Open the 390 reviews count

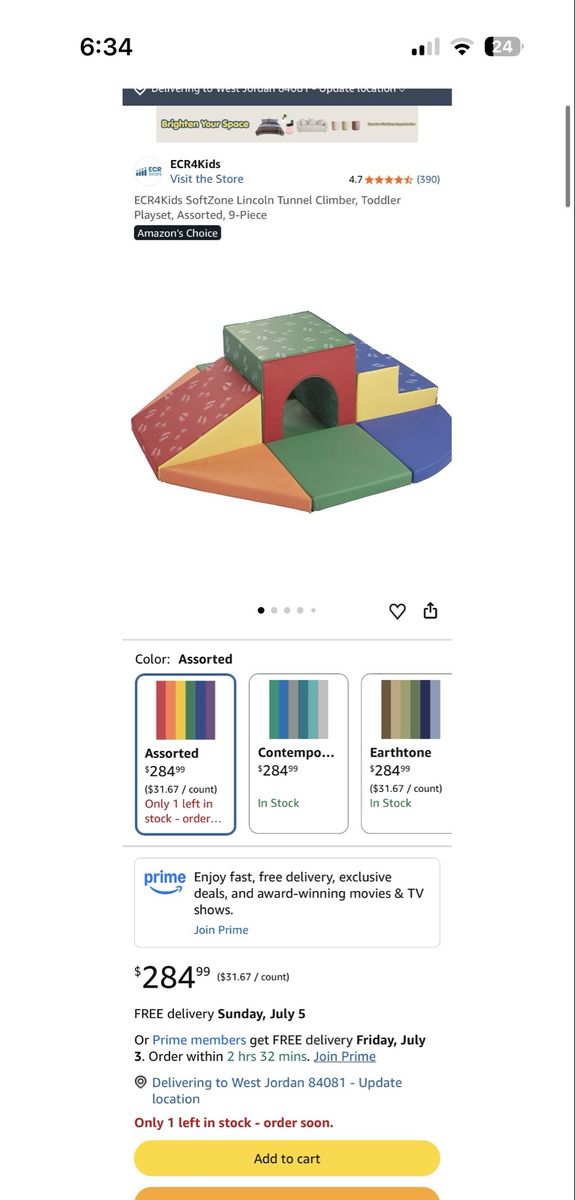click(428, 180)
